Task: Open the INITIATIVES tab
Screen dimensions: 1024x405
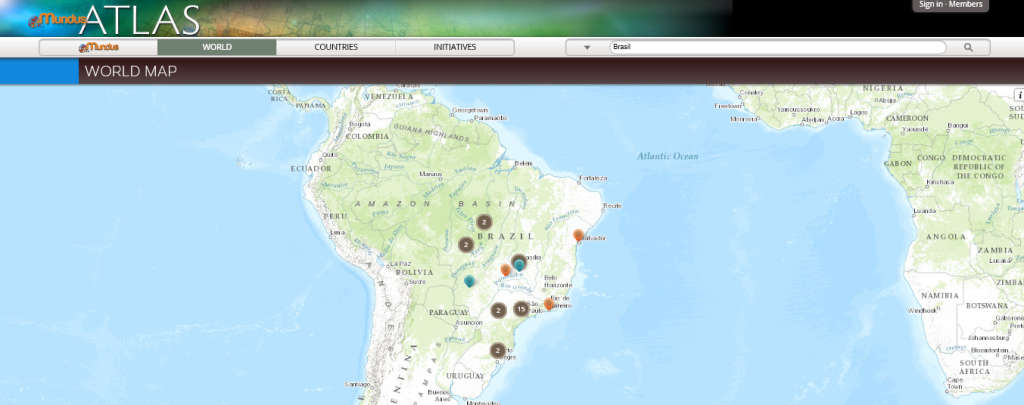Action: [455, 47]
